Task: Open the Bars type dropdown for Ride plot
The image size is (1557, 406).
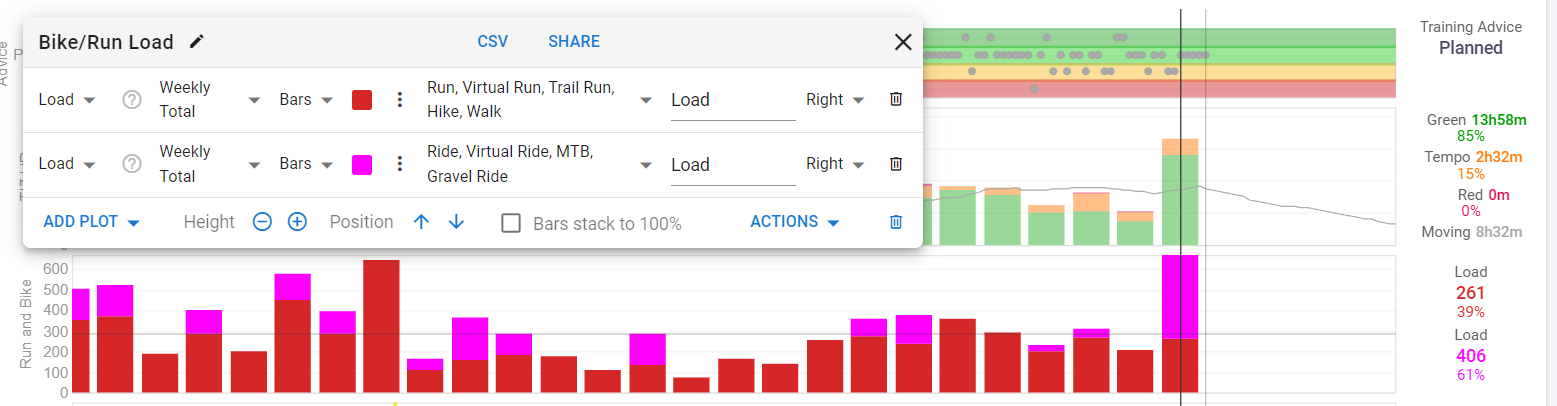Action: pyautogui.click(x=306, y=164)
